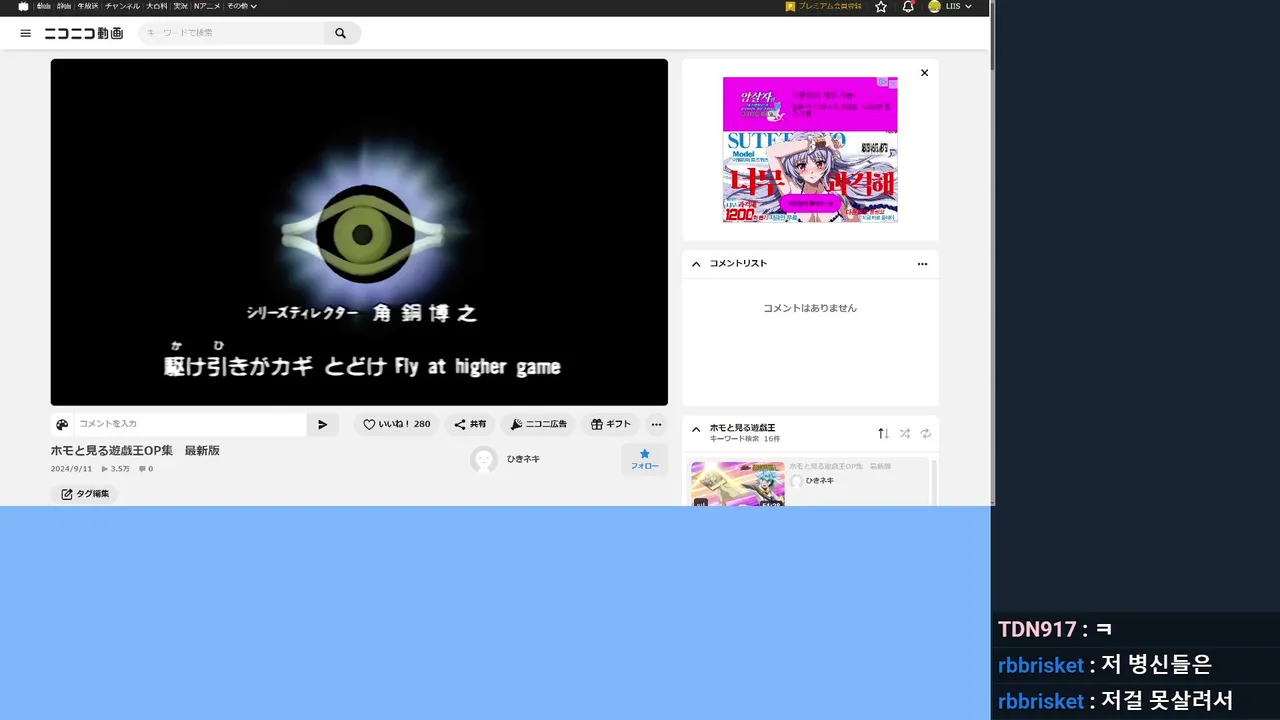Collapse the ホモと見る遊戯王 playlist panel

(x=696, y=430)
